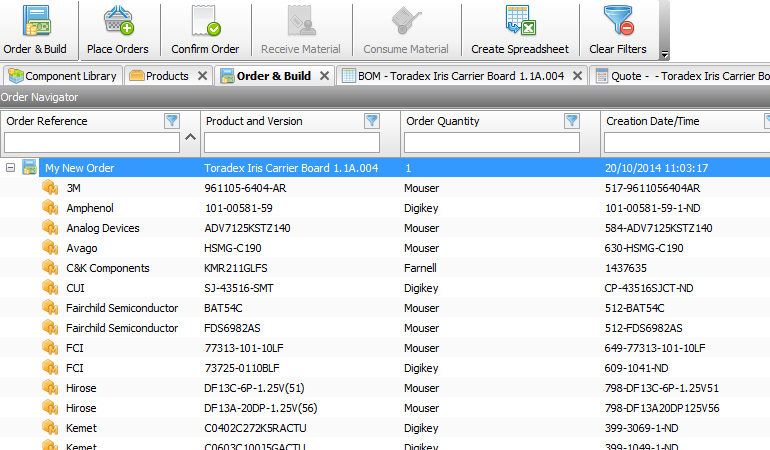Click the Clear Filters funnel icon
The height and width of the screenshot is (450, 770).
[618, 20]
